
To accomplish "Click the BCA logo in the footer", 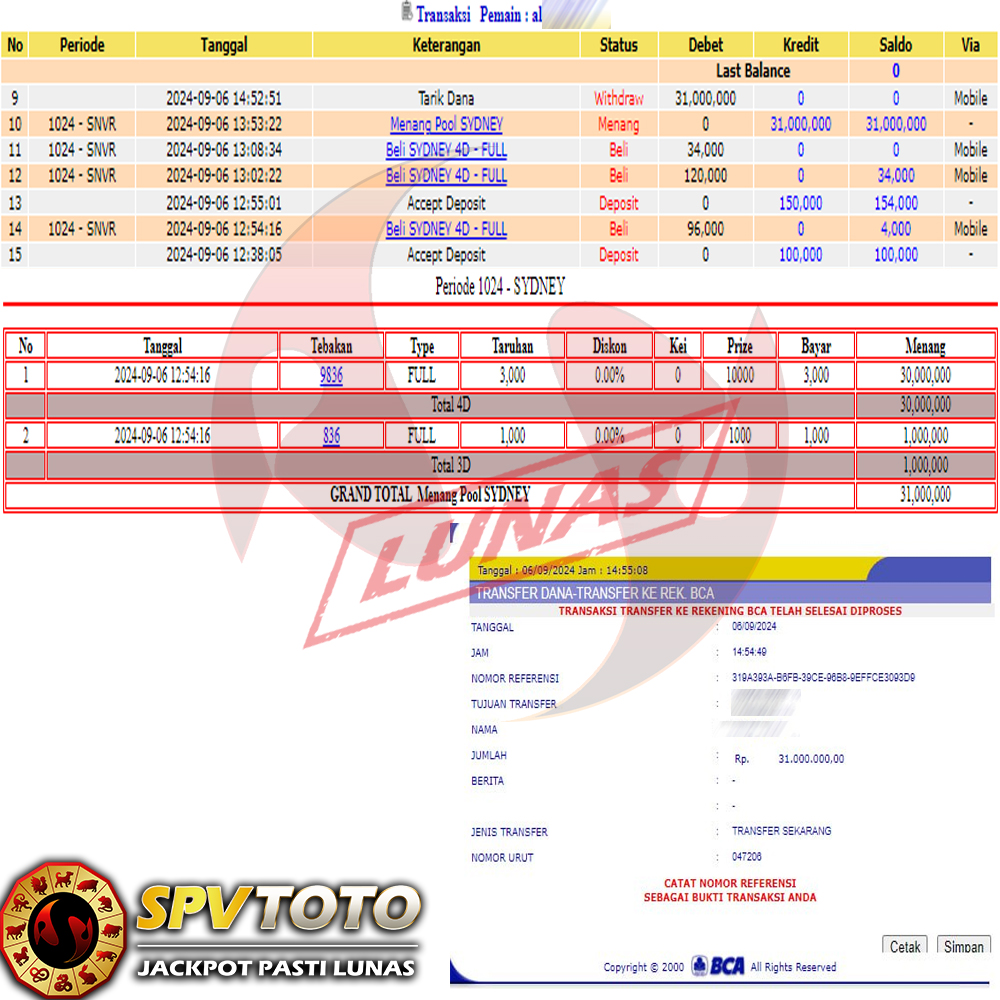I will (728, 966).
